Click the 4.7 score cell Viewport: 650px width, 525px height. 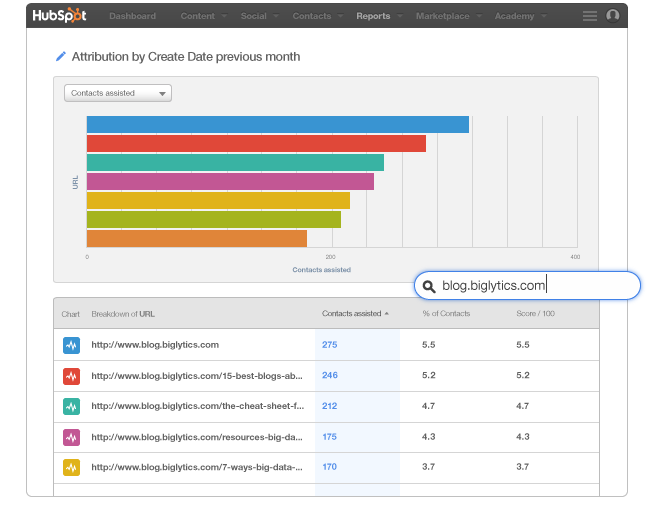(x=522, y=406)
